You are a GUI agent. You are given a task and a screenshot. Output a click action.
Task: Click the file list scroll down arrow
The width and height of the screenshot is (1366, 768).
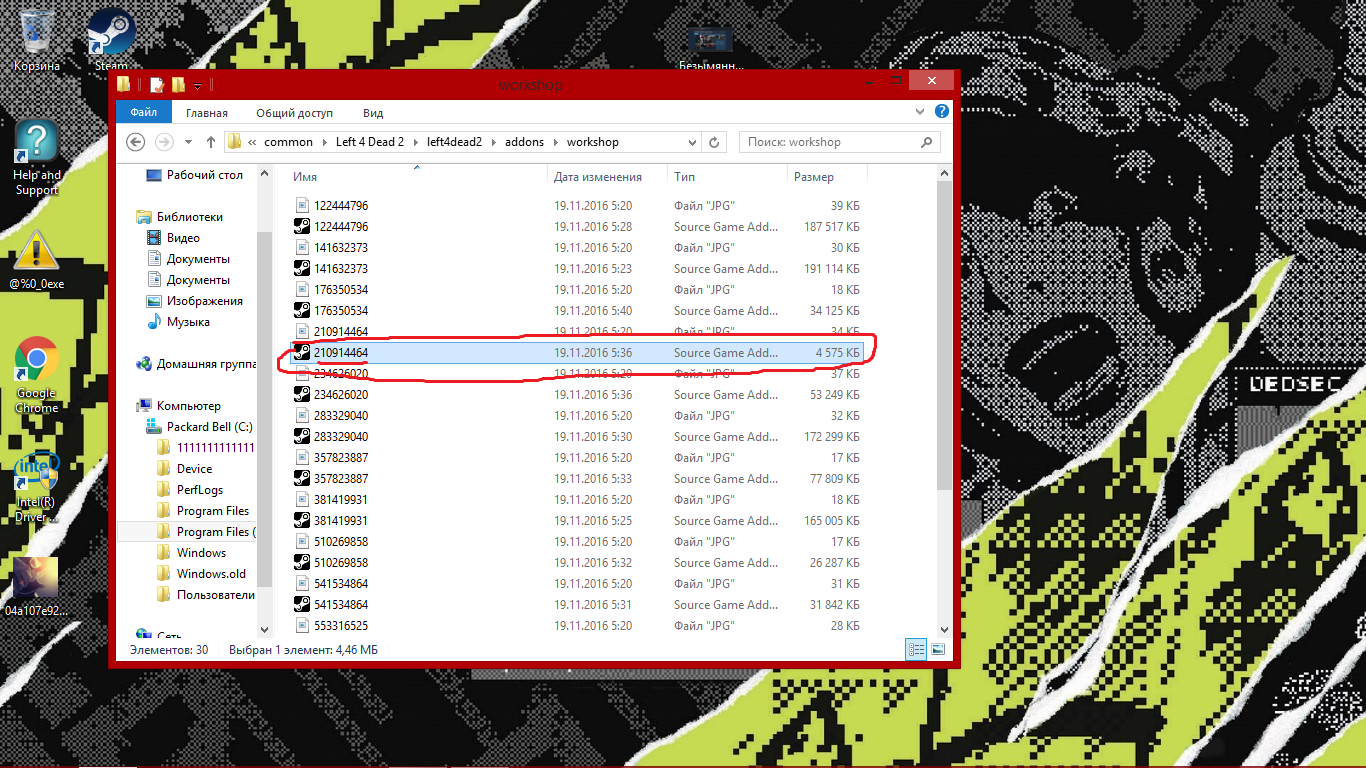point(945,630)
